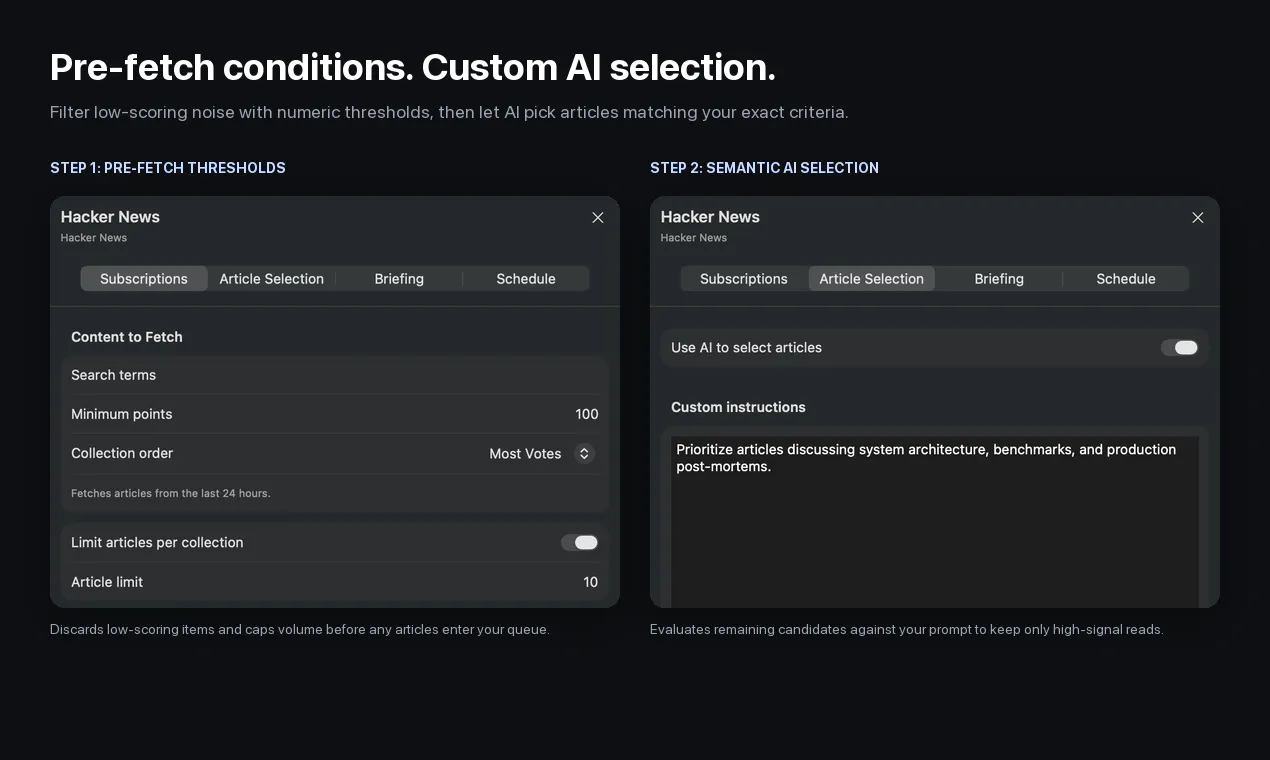Disable Use AI to select articles switch
Screen dimensions: 1270x760
pos(1180,348)
